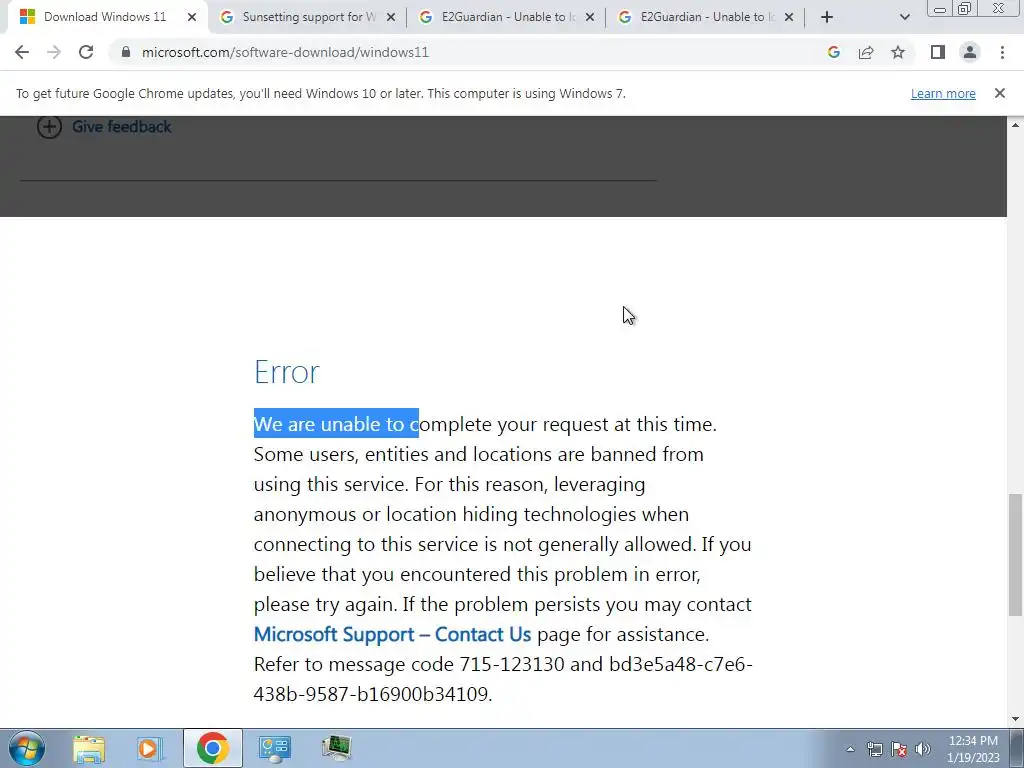Click the Chrome taskbar icon
Screen dimensions: 1024x768
(212, 748)
